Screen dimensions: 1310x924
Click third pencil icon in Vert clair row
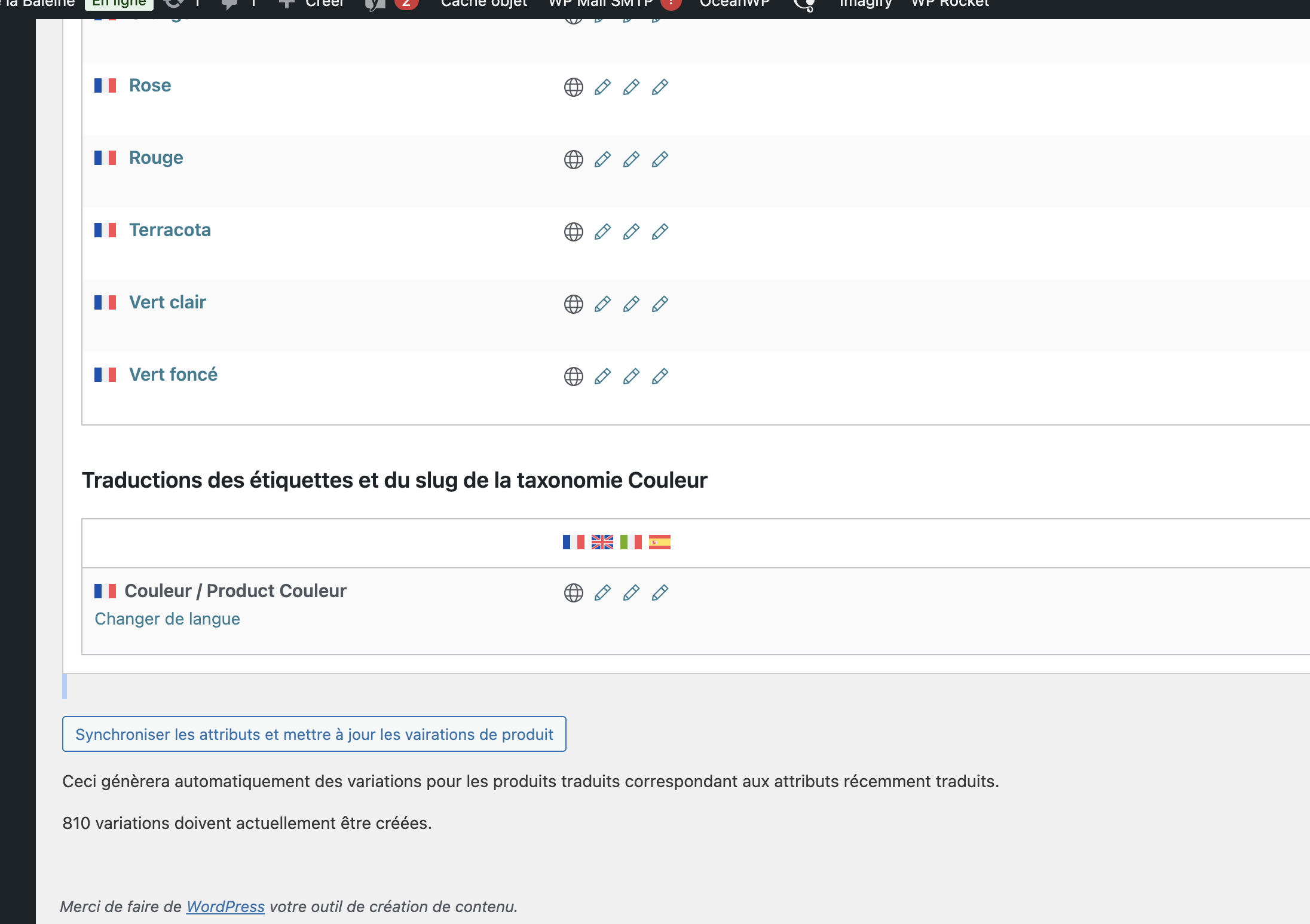point(660,304)
